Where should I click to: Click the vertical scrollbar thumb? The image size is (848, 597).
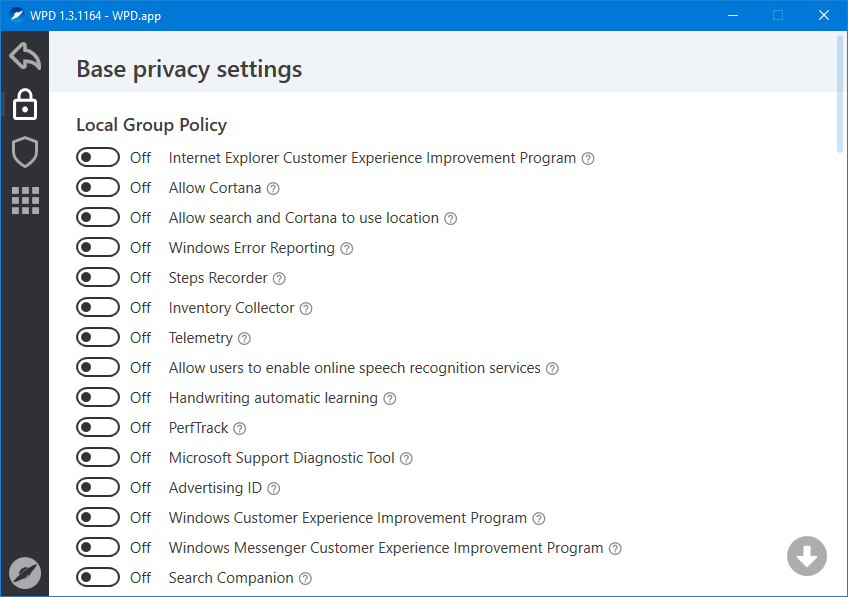tap(840, 93)
